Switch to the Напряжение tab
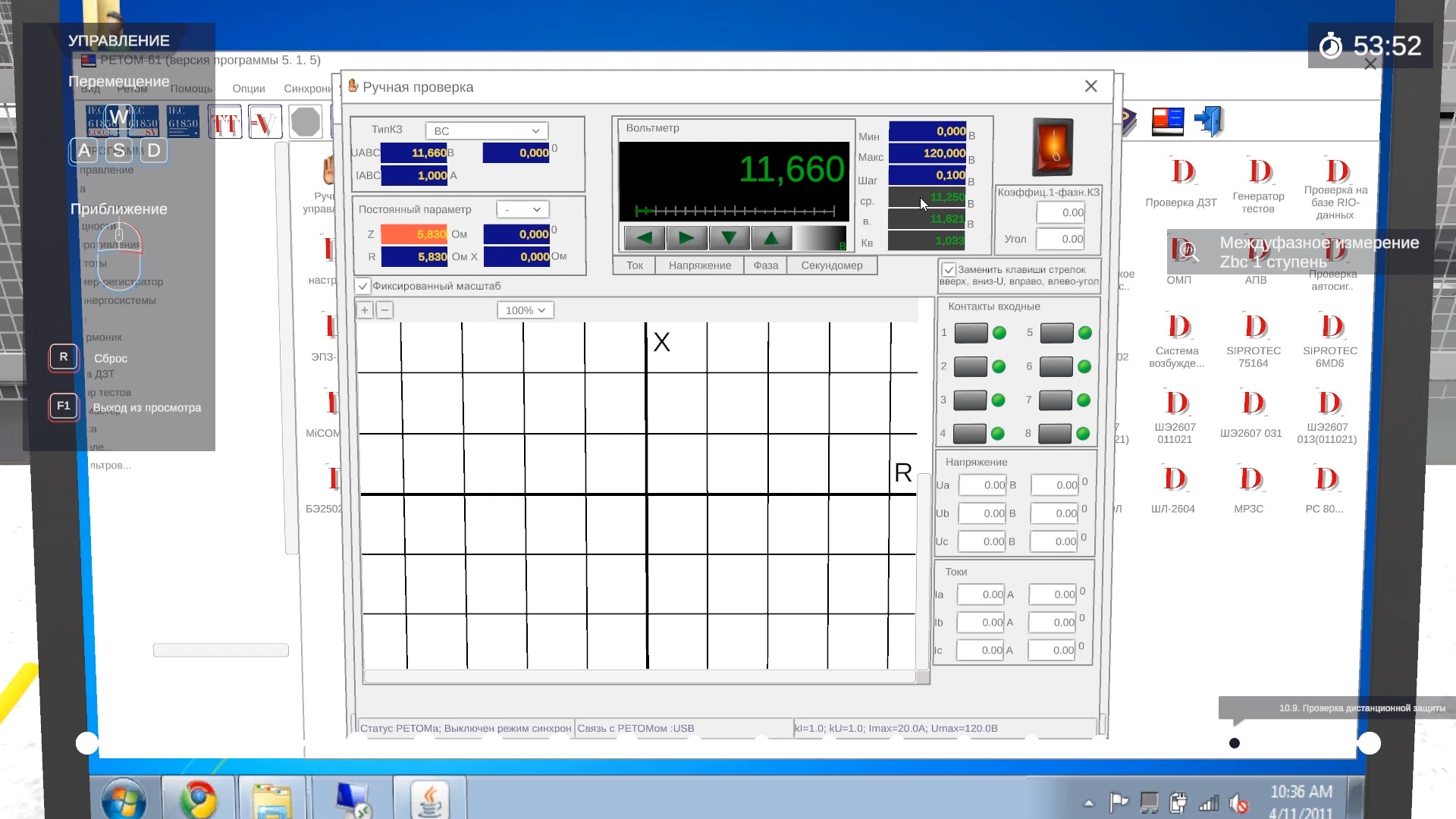Viewport: 1456px width, 819px height. tap(699, 265)
